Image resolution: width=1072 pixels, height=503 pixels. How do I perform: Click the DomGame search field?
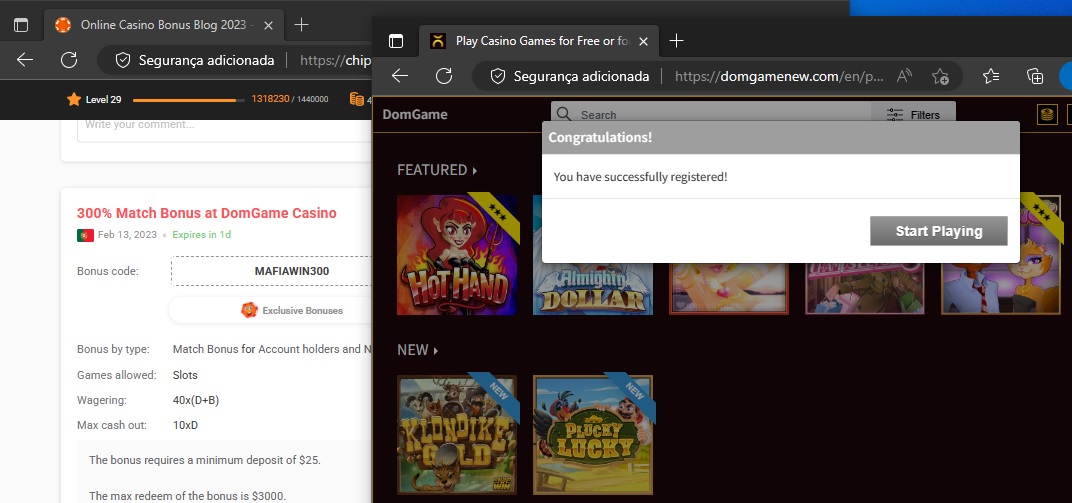(x=710, y=115)
